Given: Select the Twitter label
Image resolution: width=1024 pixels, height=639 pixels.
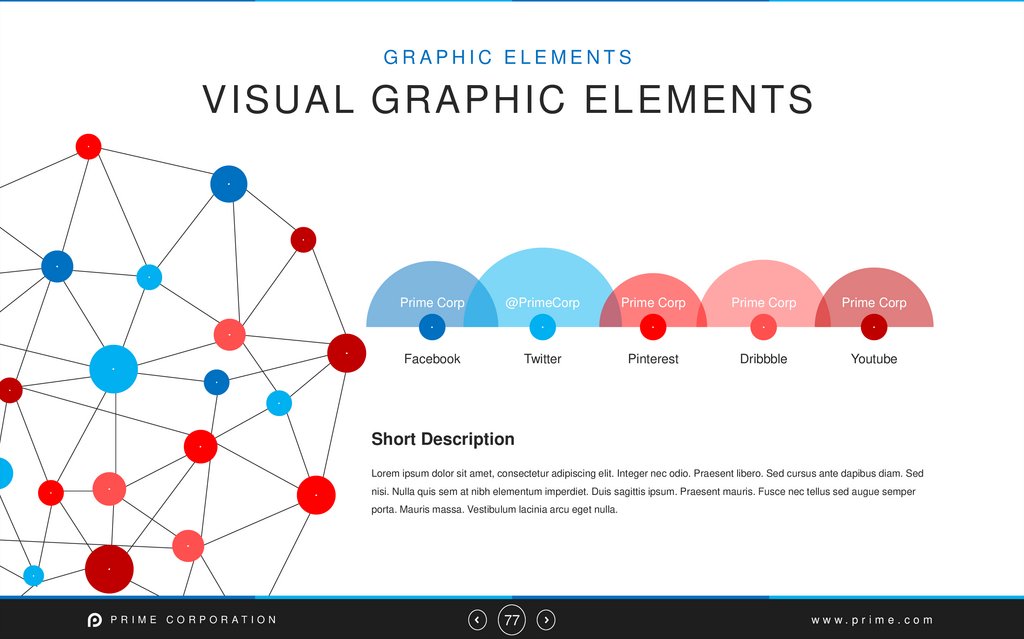Looking at the screenshot, I should pyautogui.click(x=542, y=359).
